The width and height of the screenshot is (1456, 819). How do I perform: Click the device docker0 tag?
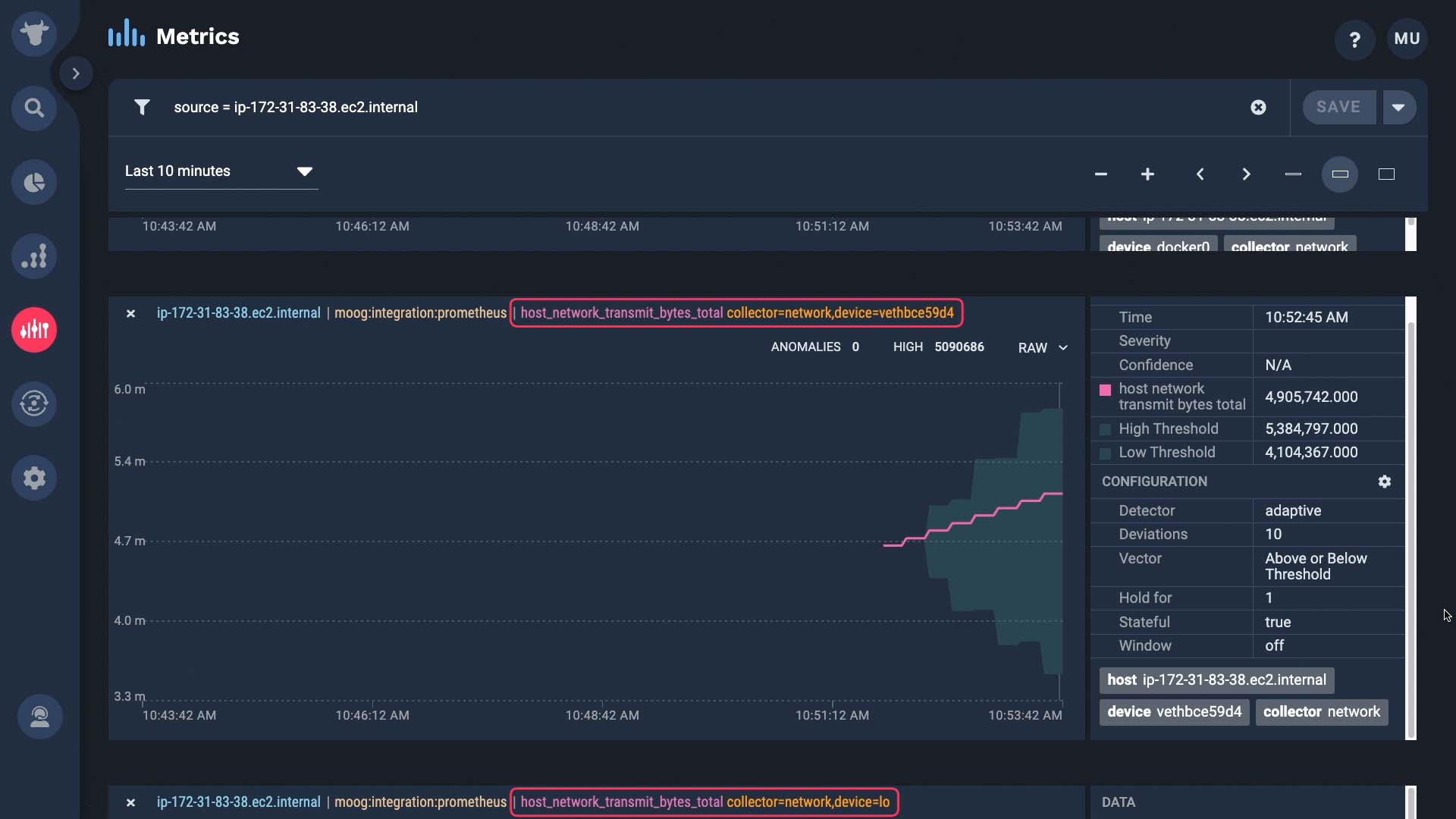coord(1158,244)
